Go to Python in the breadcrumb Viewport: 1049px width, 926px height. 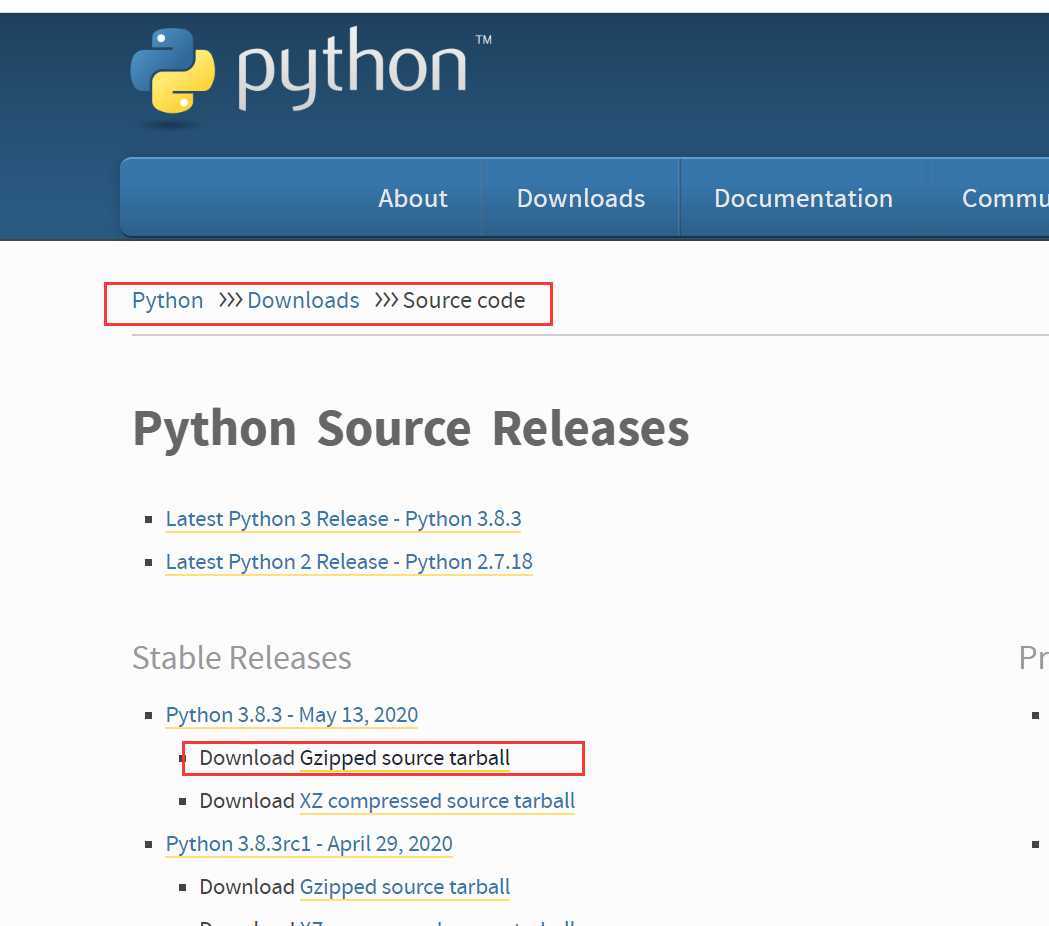pyautogui.click(x=167, y=301)
